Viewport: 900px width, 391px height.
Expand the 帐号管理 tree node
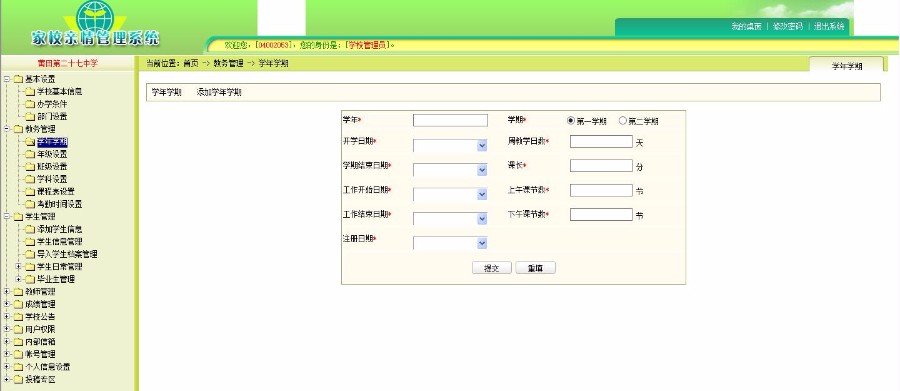pyautogui.click(x=6, y=354)
